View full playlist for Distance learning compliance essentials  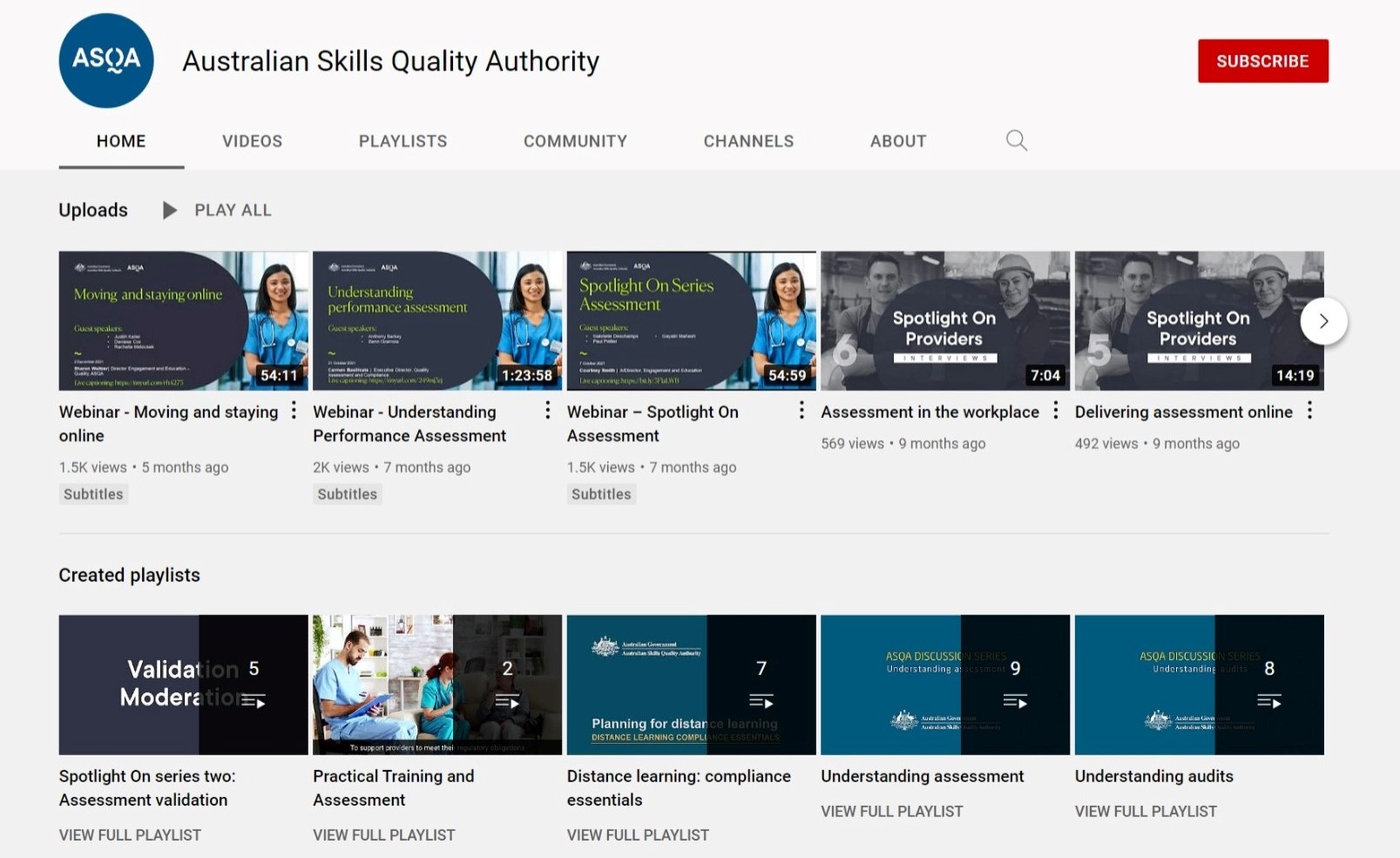(638, 834)
